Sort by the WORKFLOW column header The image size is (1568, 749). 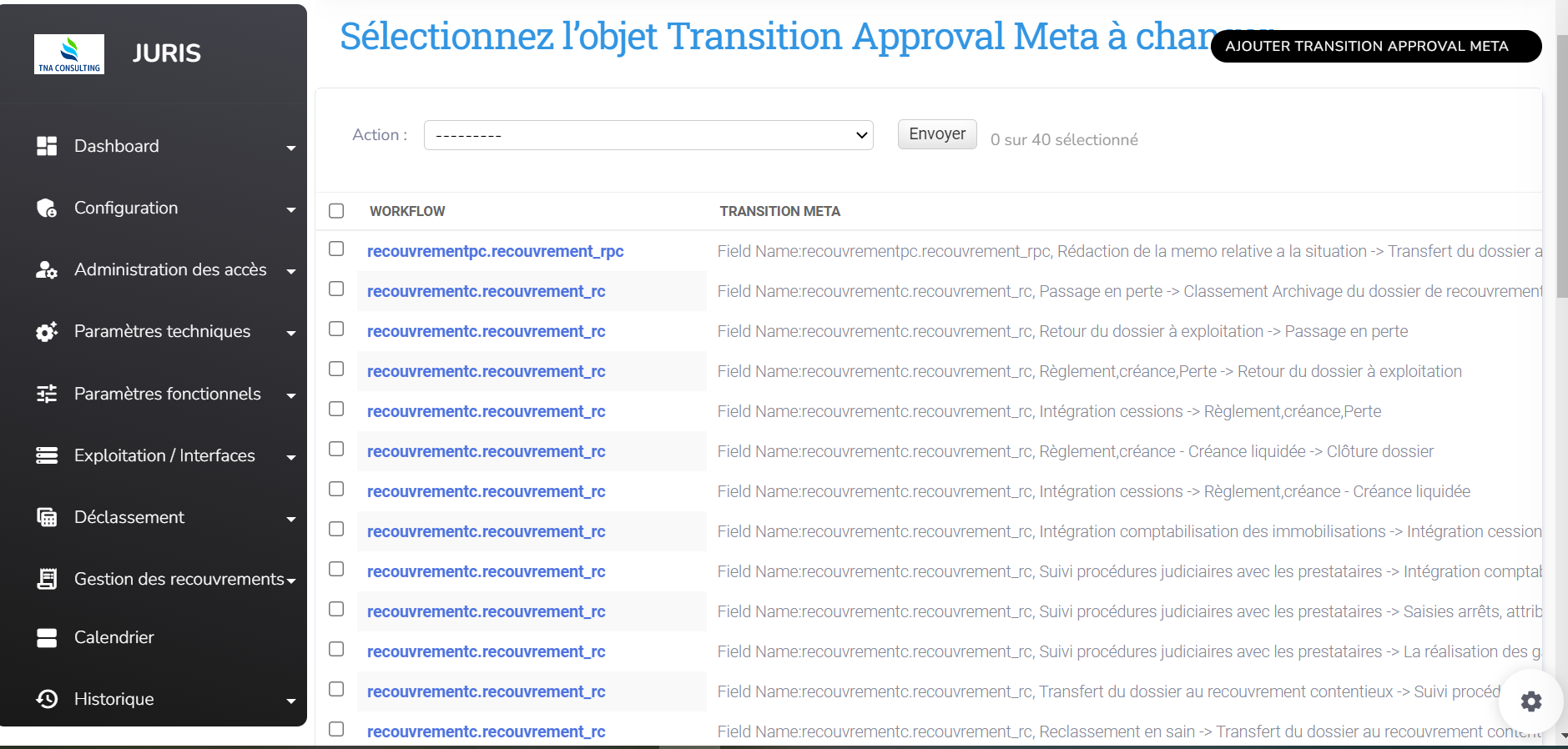tap(407, 211)
